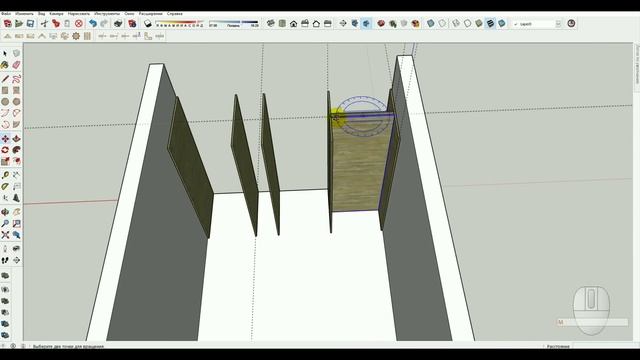Print the model with printer icon
640x360 pixels.
[118, 24]
